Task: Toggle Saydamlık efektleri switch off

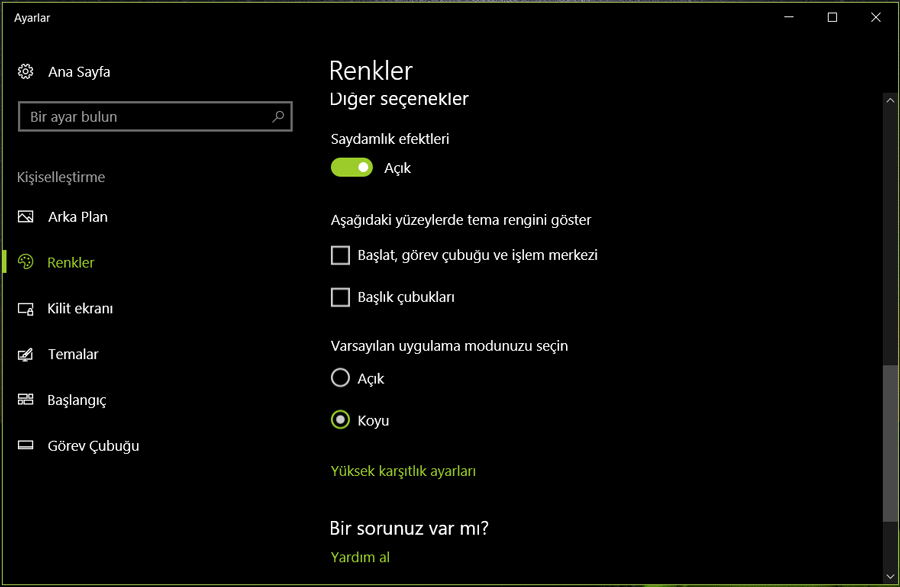Action: [x=351, y=168]
